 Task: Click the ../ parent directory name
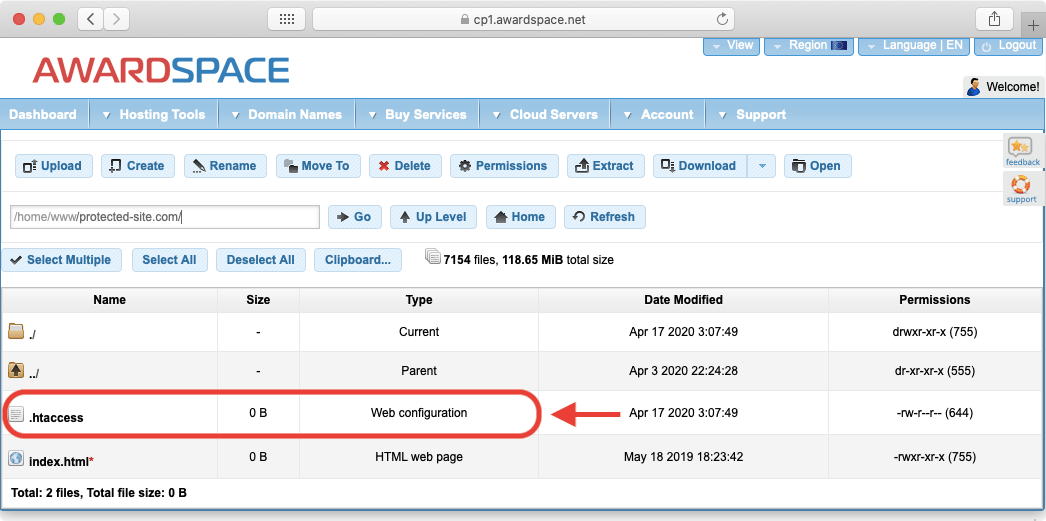pyautogui.click(x=34, y=374)
